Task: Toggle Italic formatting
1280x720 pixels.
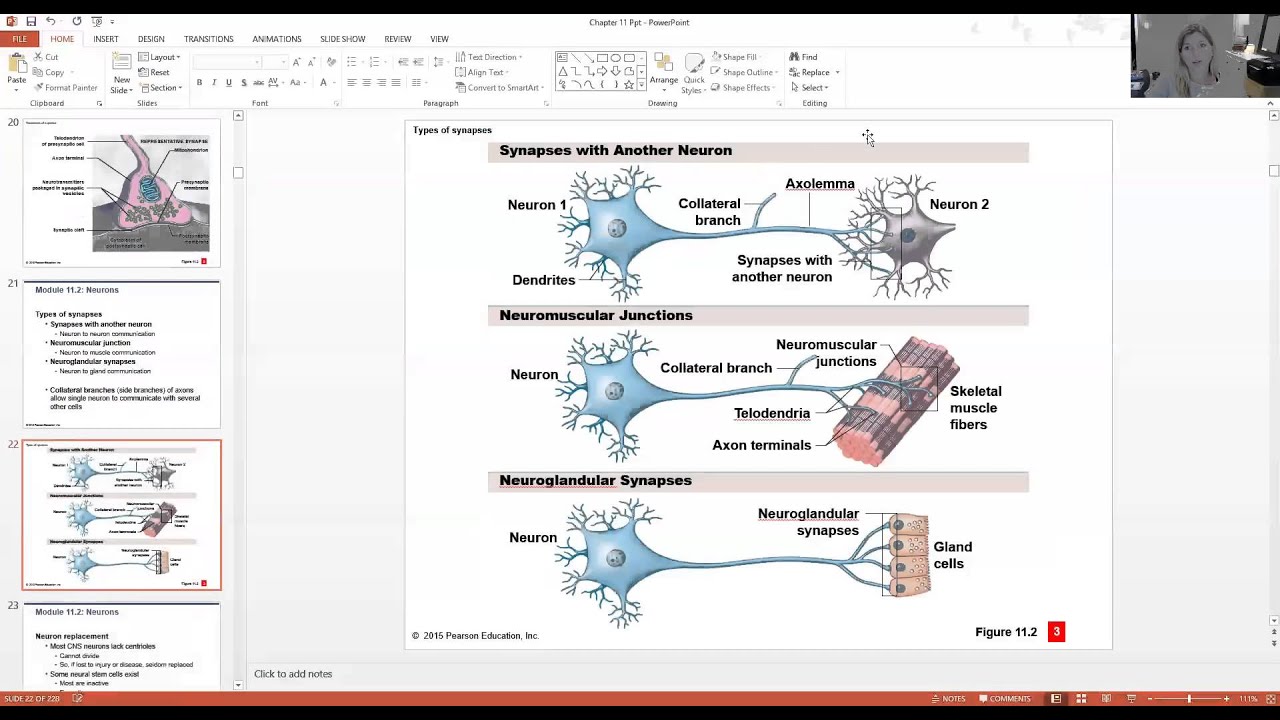Action: 214,82
